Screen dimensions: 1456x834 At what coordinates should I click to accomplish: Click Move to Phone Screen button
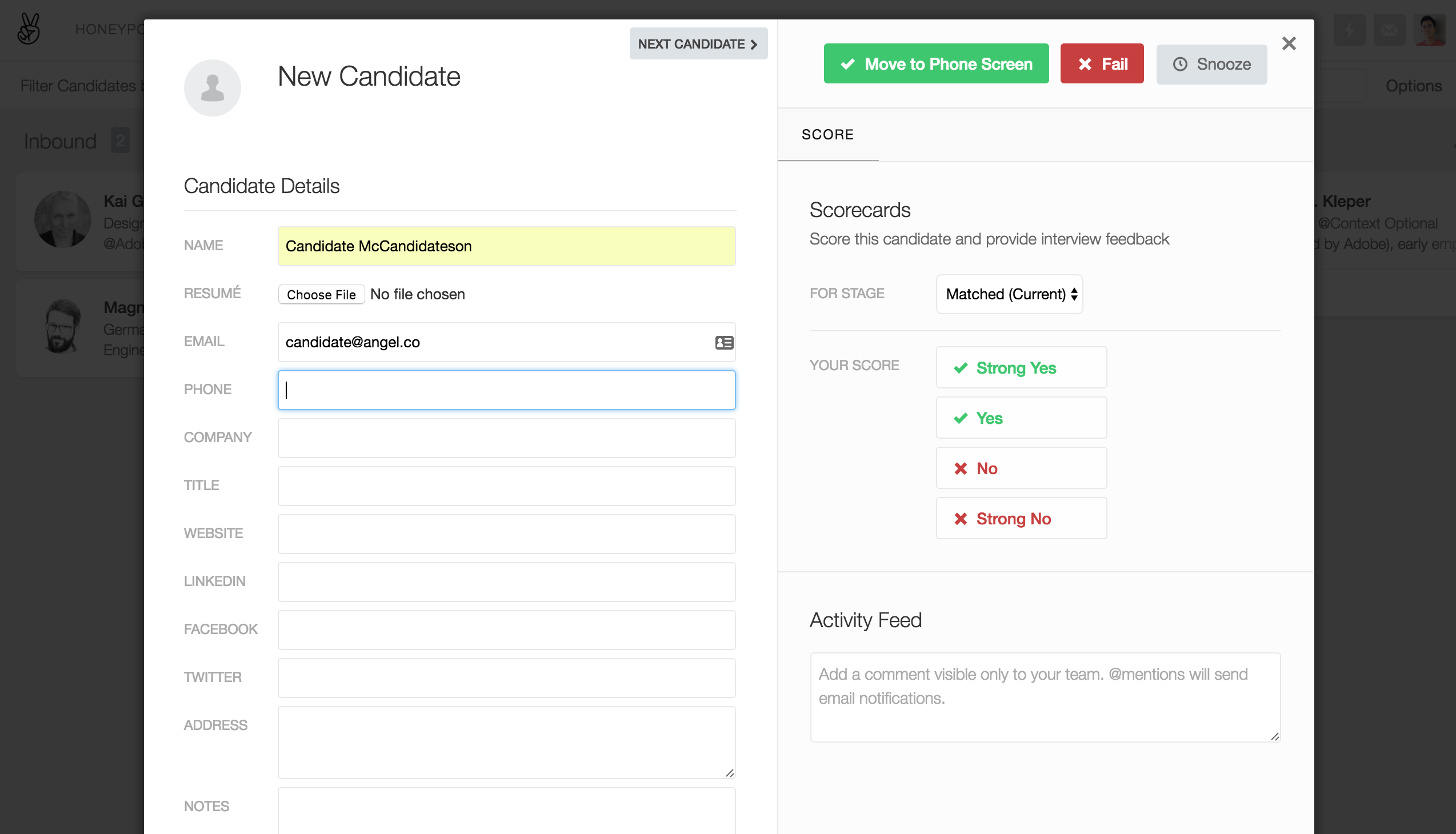pos(935,63)
